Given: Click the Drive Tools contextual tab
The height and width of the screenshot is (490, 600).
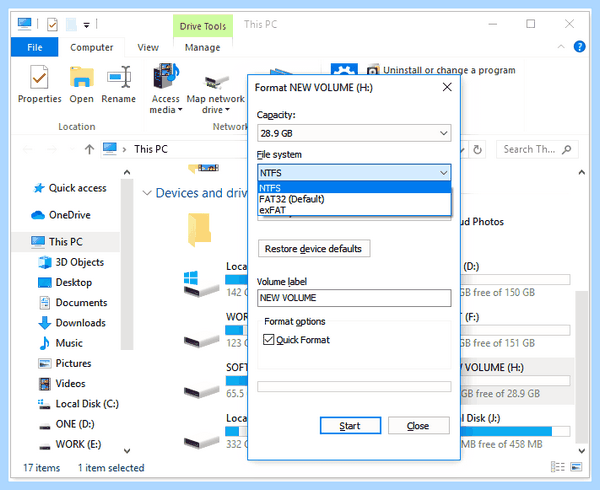Looking at the screenshot, I should [x=203, y=26].
